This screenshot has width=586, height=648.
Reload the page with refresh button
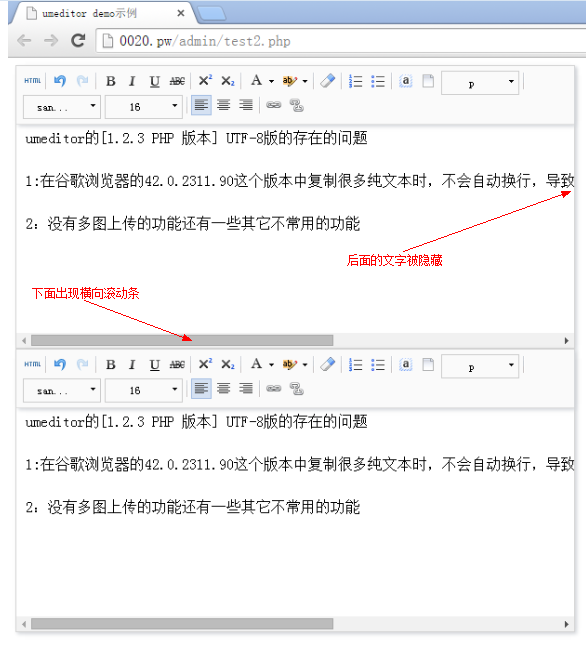[78, 40]
